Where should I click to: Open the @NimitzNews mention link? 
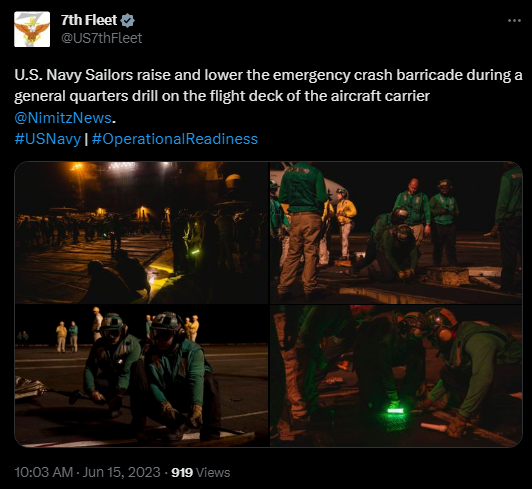63,118
